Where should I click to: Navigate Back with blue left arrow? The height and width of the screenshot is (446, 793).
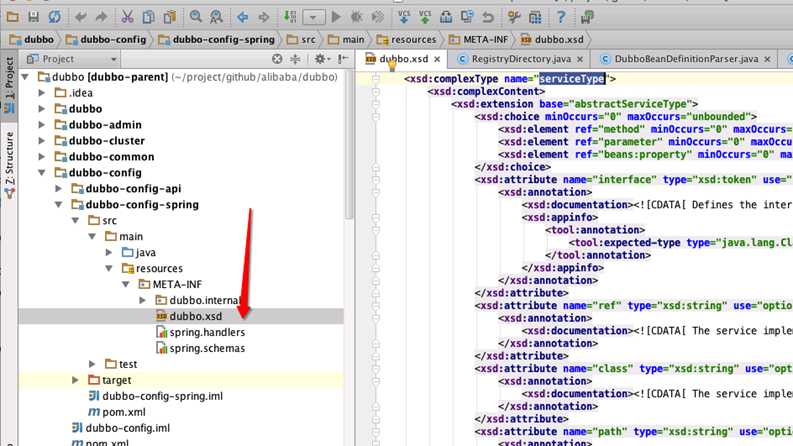click(242, 17)
